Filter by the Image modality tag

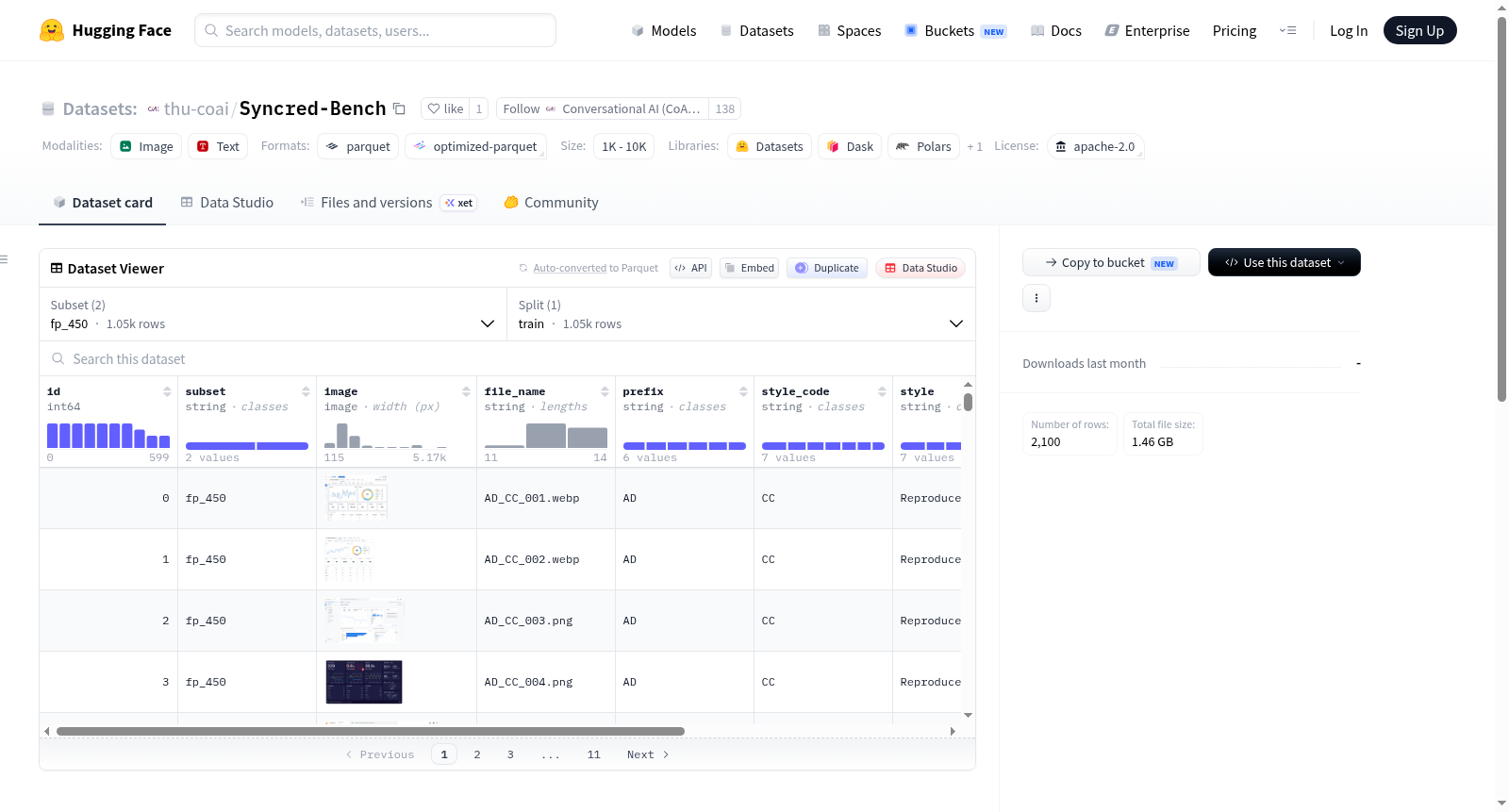point(146,146)
